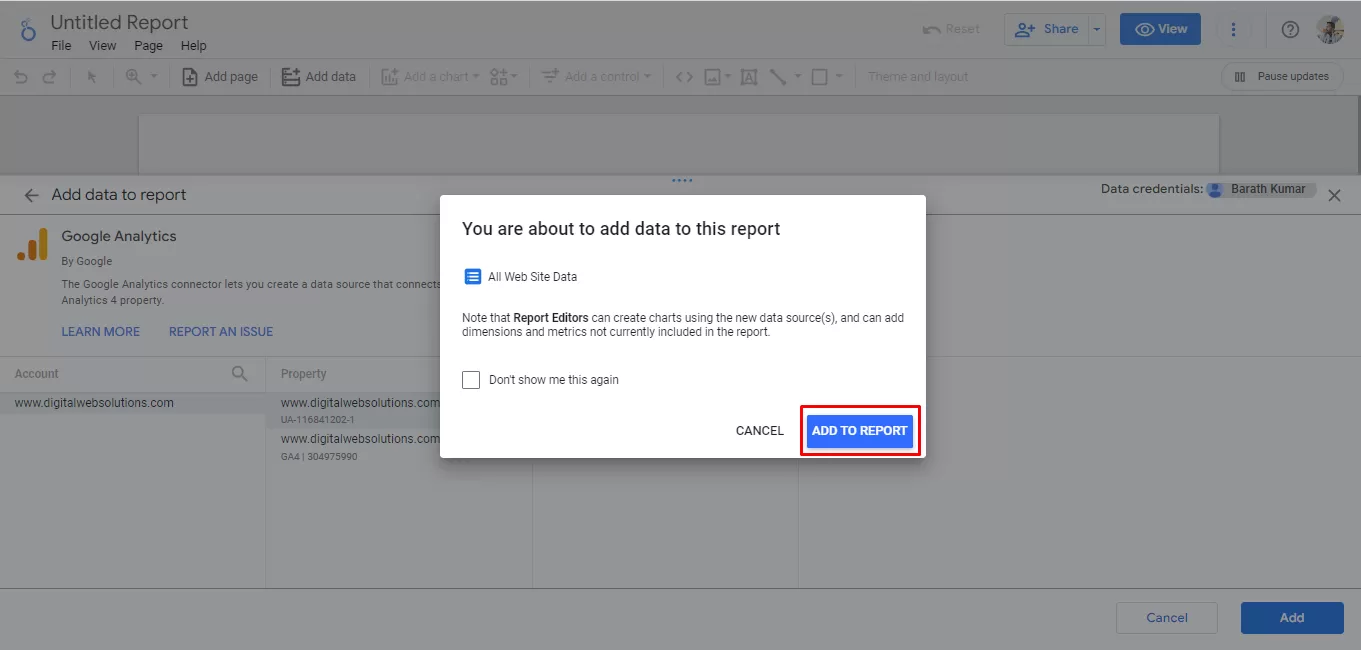Open the LEARN MORE link
The width and height of the screenshot is (1361, 650).
[x=101, y=332]
